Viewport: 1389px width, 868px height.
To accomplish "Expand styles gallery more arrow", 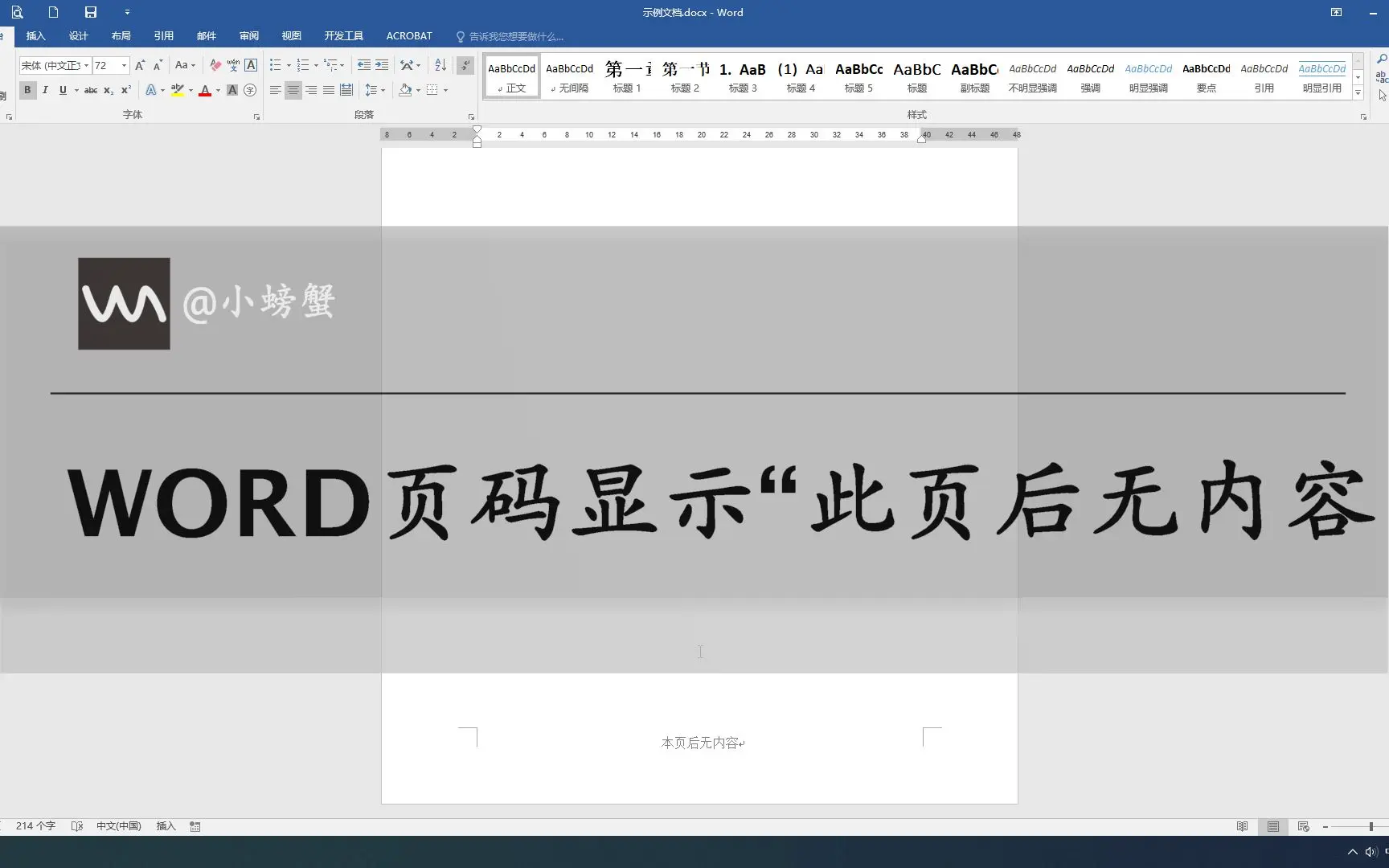I will [1358, 93].
